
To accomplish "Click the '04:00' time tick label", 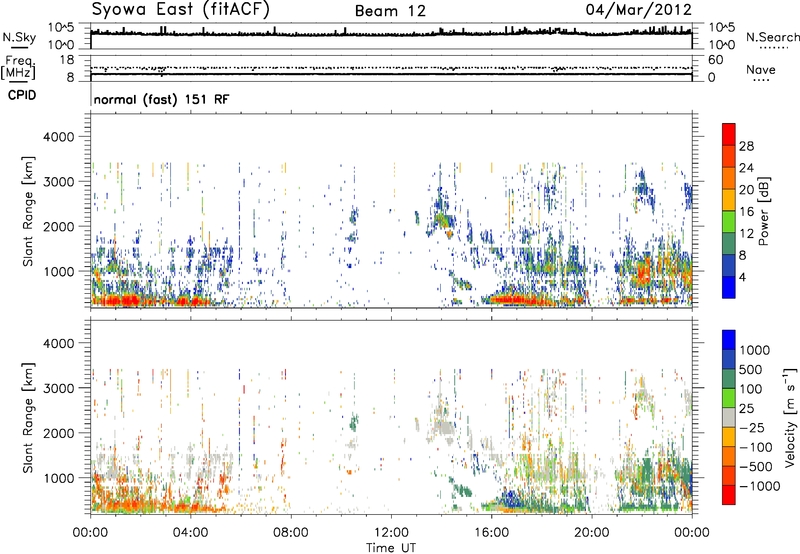I will tap(190, 533).
